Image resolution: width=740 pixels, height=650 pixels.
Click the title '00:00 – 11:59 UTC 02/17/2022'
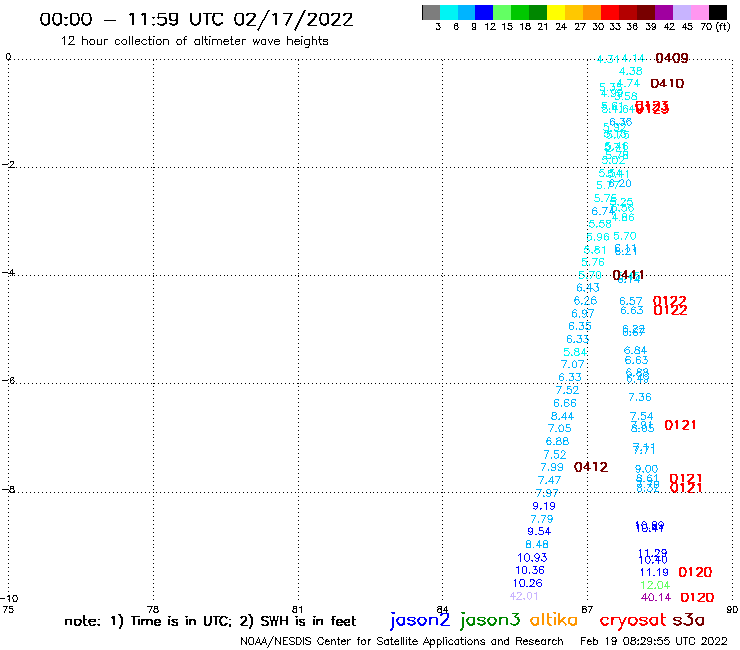pos(196,19)
